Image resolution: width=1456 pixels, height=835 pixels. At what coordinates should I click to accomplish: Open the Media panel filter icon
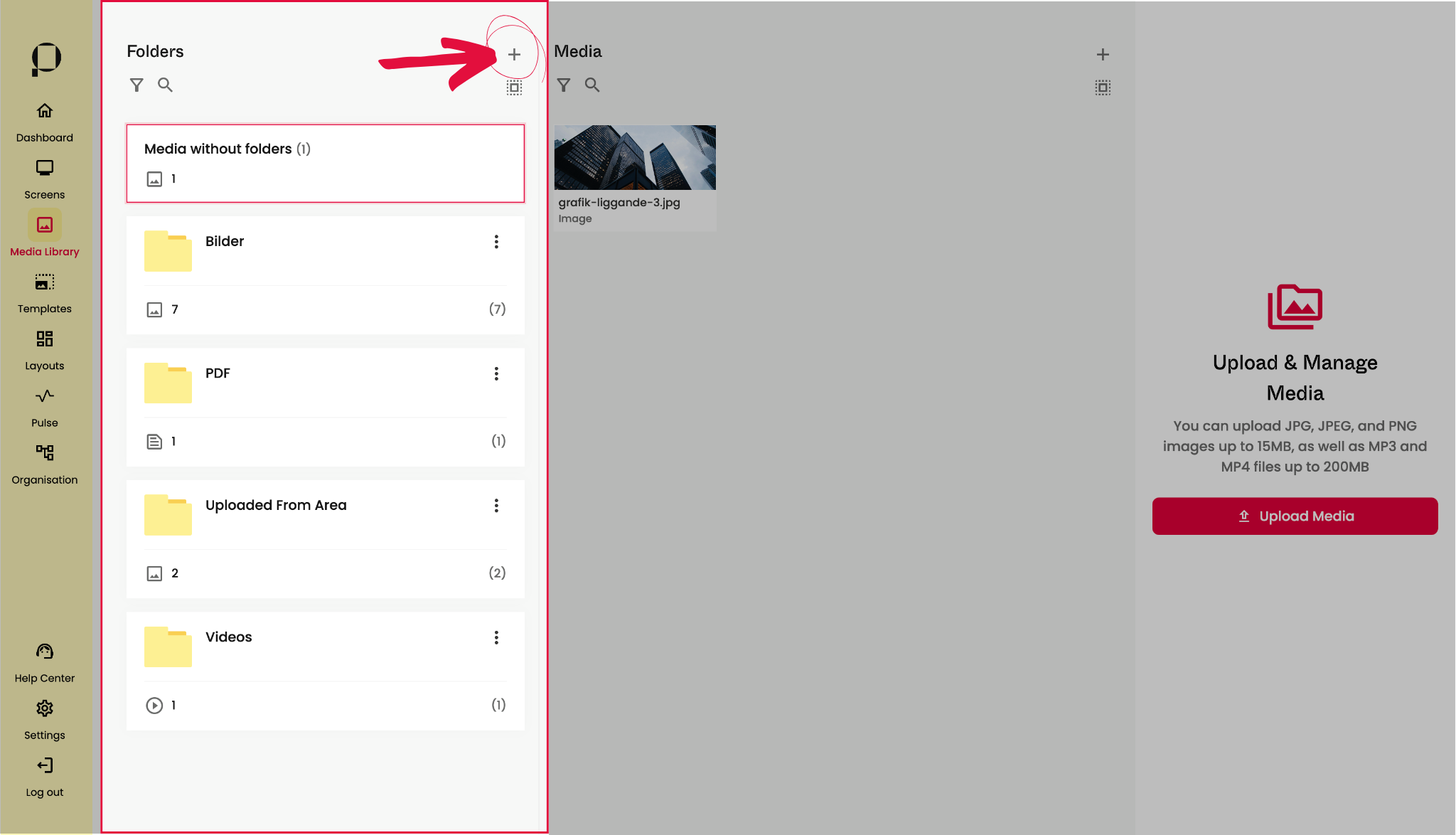pyautogui.click(x=564, y=85)
